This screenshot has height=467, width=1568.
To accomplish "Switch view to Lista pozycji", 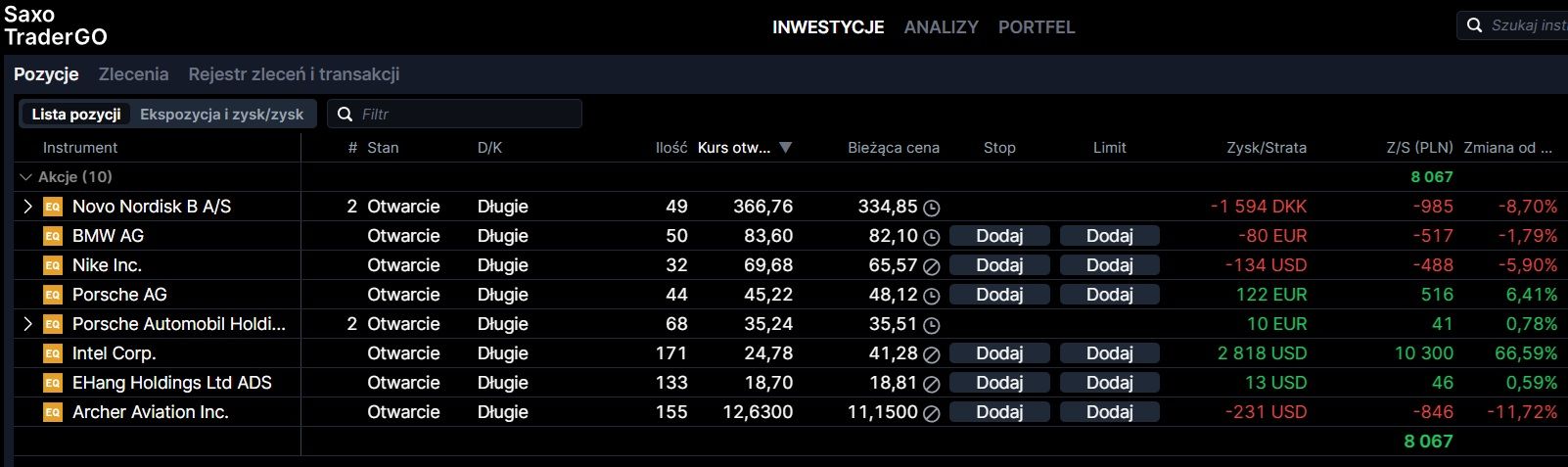I will click(76, 115).
